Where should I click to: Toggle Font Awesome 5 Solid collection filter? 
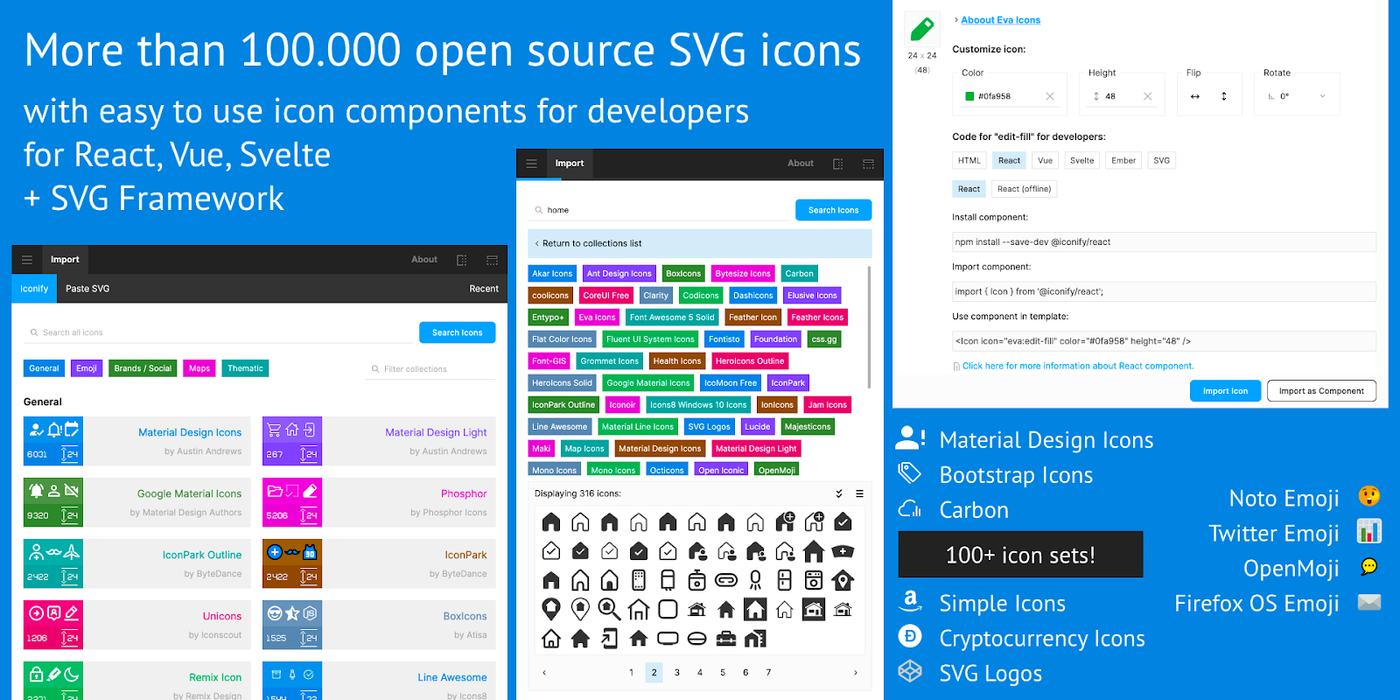(672, 317)
